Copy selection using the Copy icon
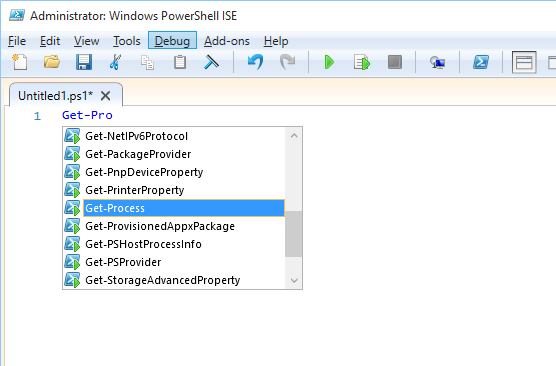This screenshot has height=366, width=556. tap(147, 62)
